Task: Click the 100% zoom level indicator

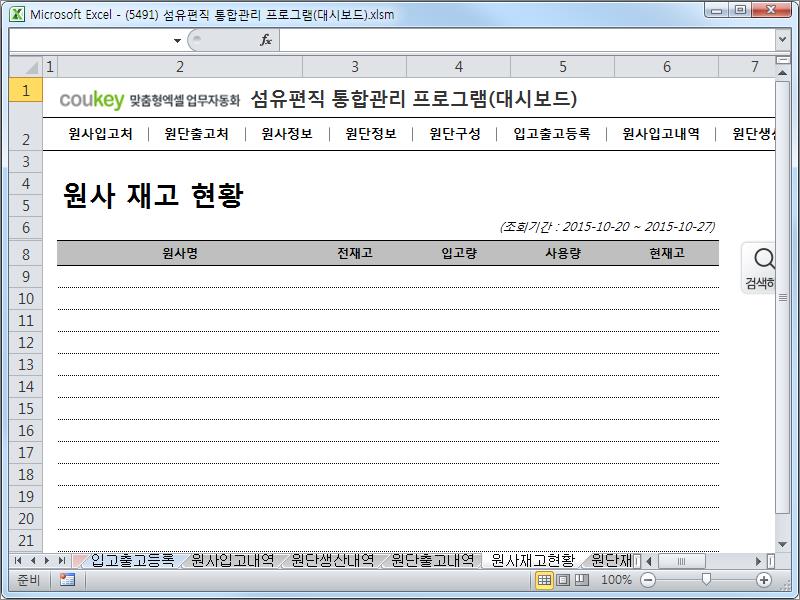Action: (x=616, y=580)
